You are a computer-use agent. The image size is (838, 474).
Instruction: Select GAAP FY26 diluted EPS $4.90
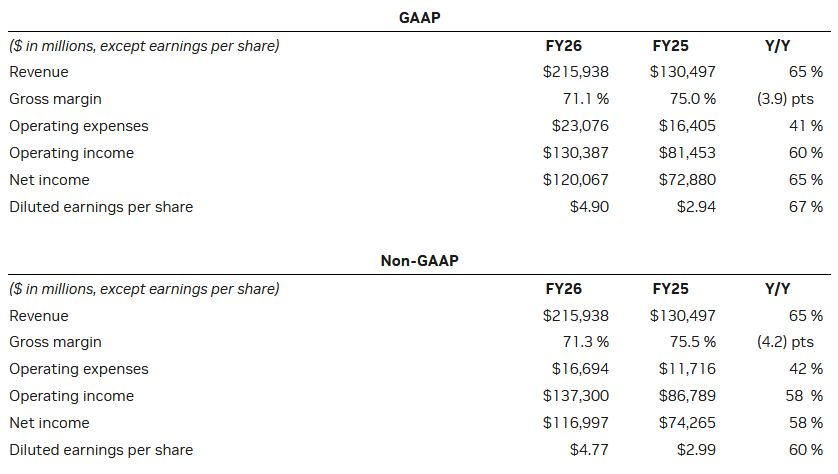point(588,207)
